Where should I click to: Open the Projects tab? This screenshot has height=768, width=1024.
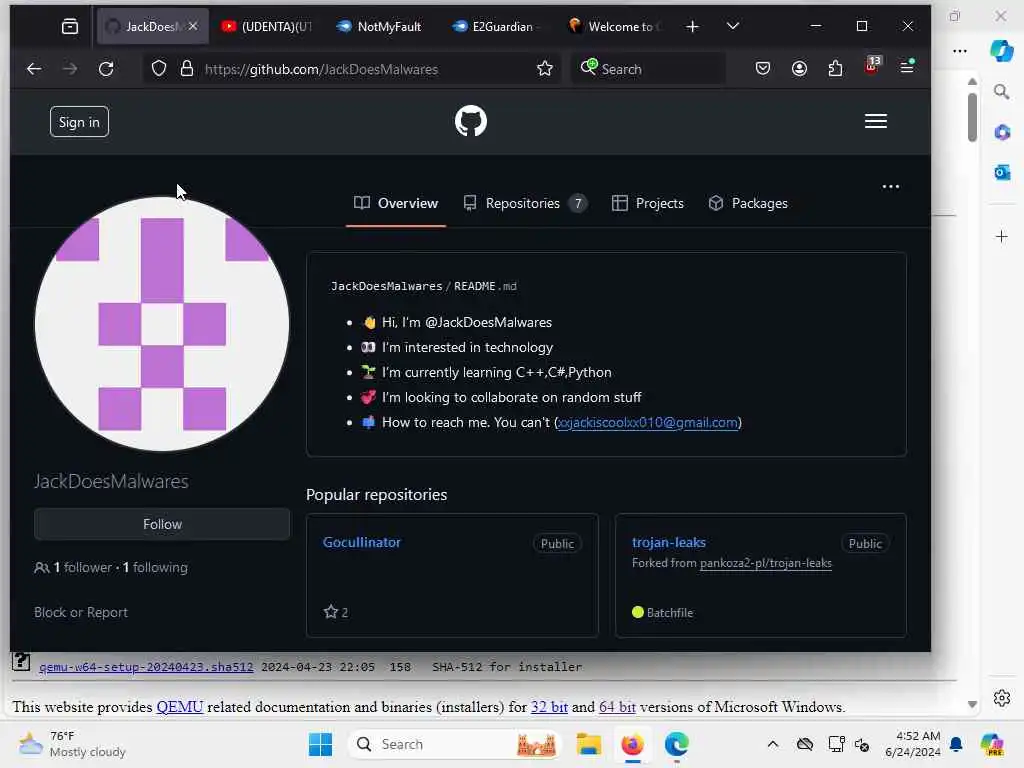point(648,203)
